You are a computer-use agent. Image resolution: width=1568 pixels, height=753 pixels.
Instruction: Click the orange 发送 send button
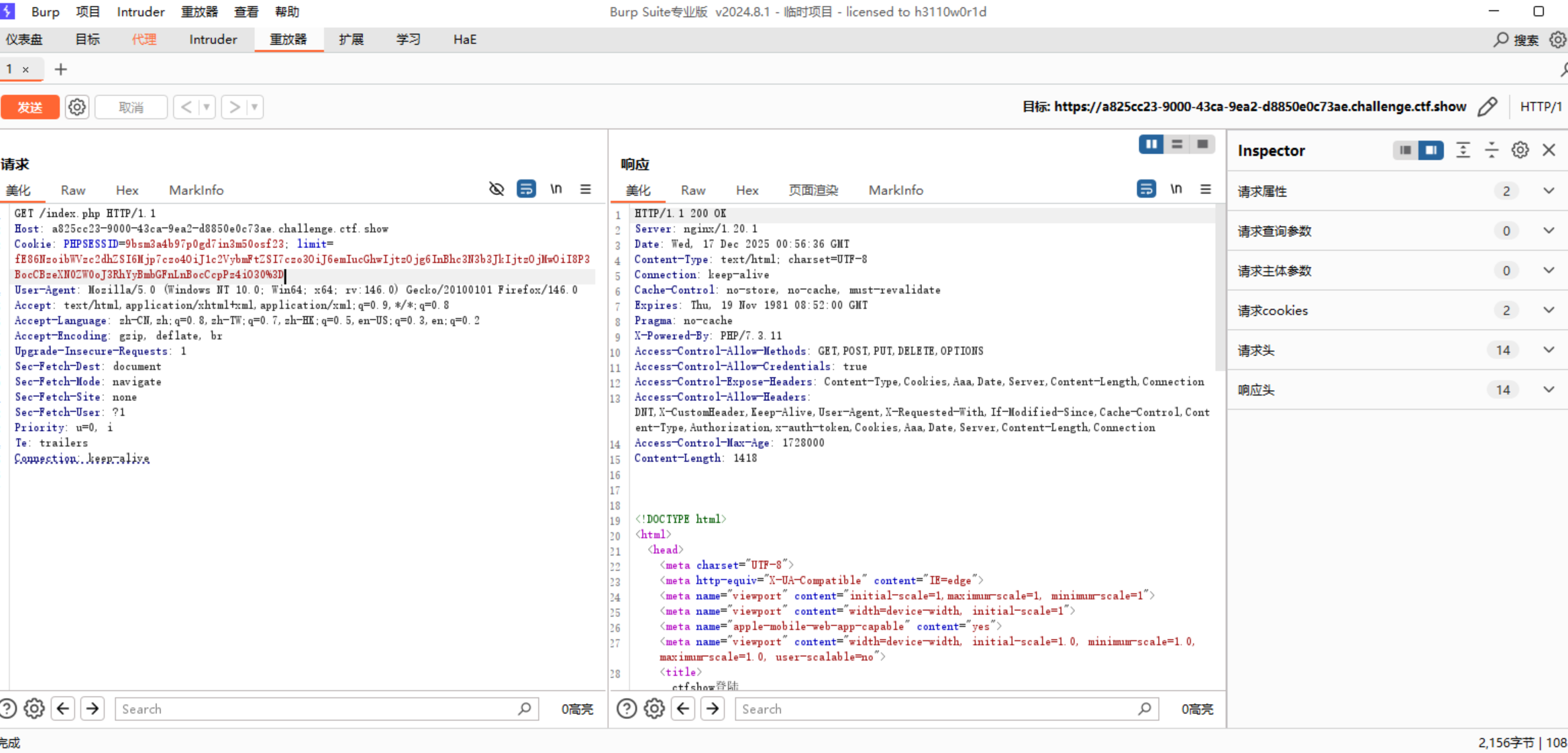(30, 107)
